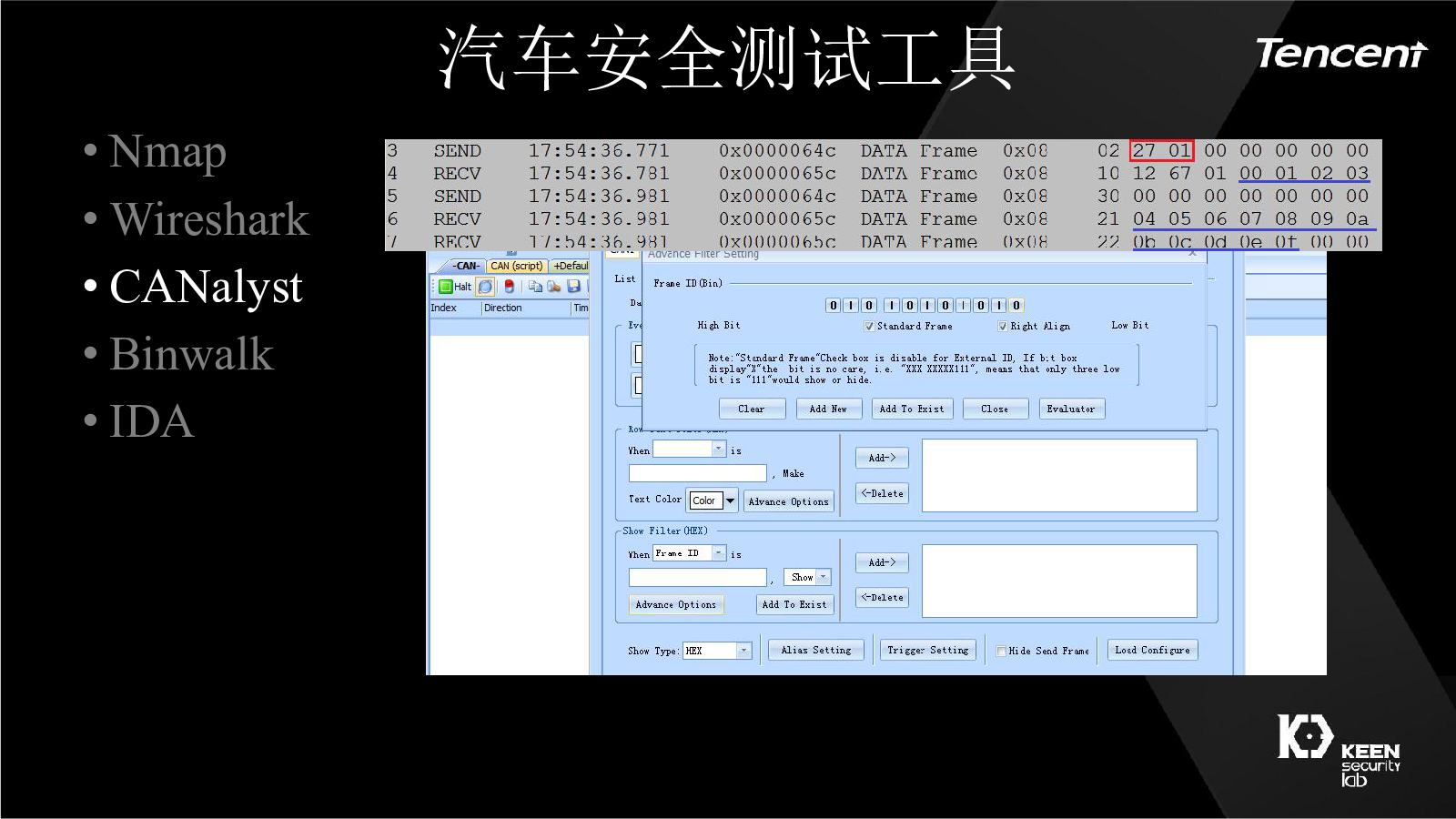This screenshot has width=1456, height=819.
Task: Click the Index column header
Action: tap(454, 308)
